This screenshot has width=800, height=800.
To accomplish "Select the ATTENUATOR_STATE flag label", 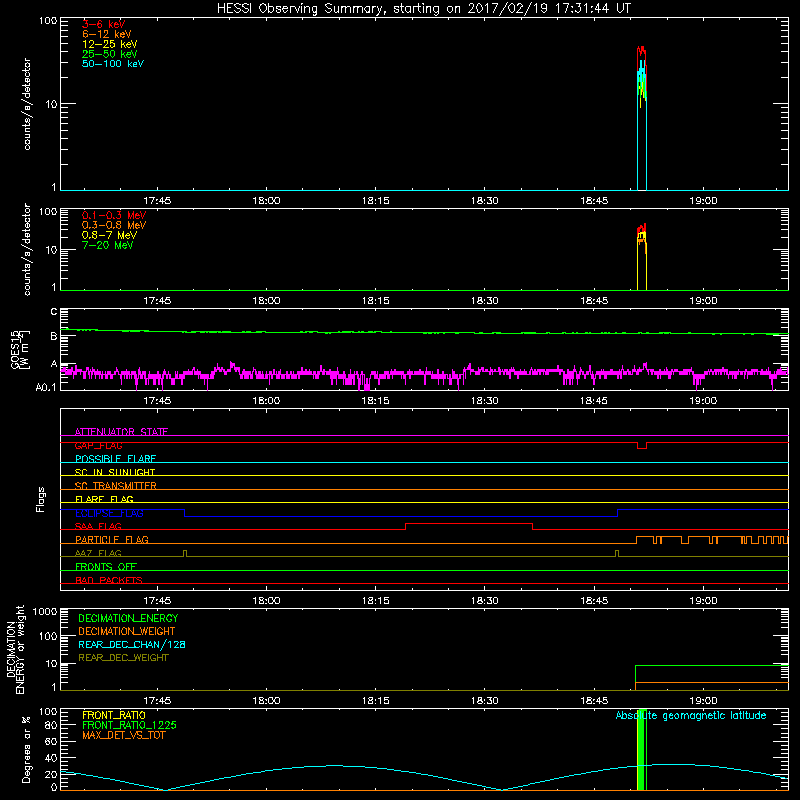I will tap(121, 432).
